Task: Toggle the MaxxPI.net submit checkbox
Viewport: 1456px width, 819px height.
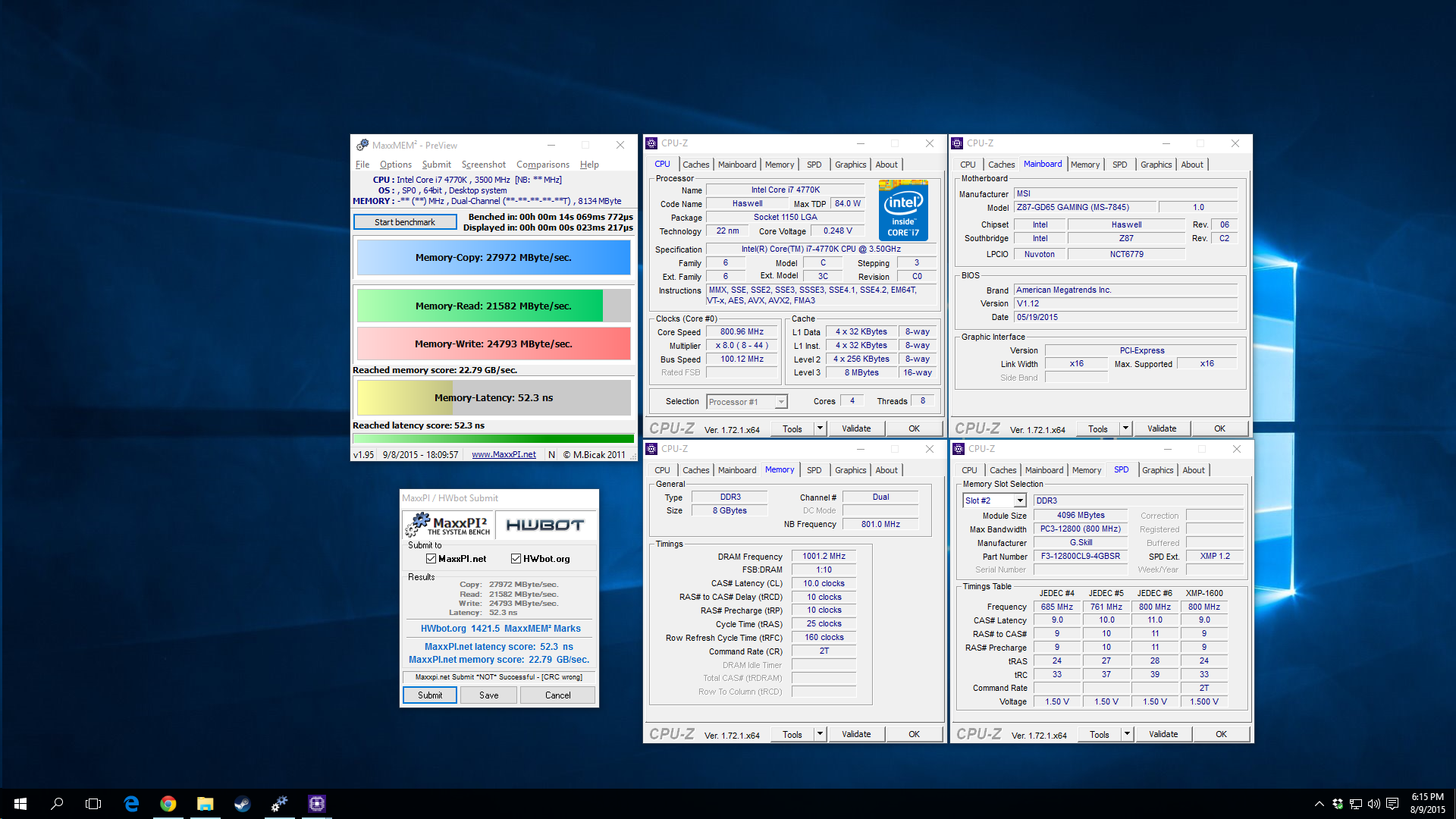Action: [431, 559]
